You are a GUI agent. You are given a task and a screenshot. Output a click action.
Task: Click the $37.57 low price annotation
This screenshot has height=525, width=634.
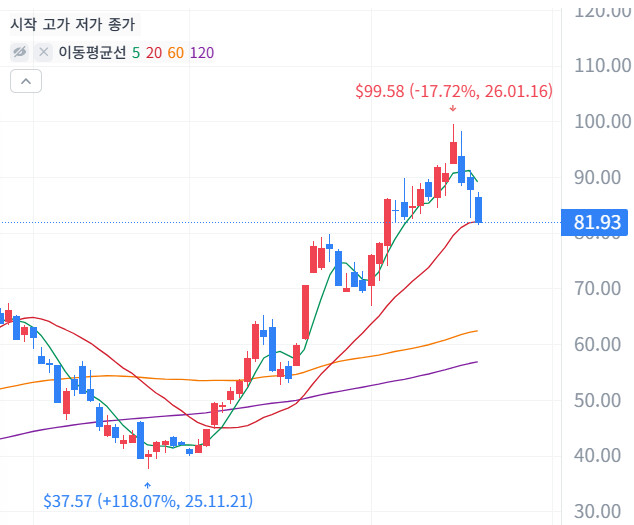[147, 499]
